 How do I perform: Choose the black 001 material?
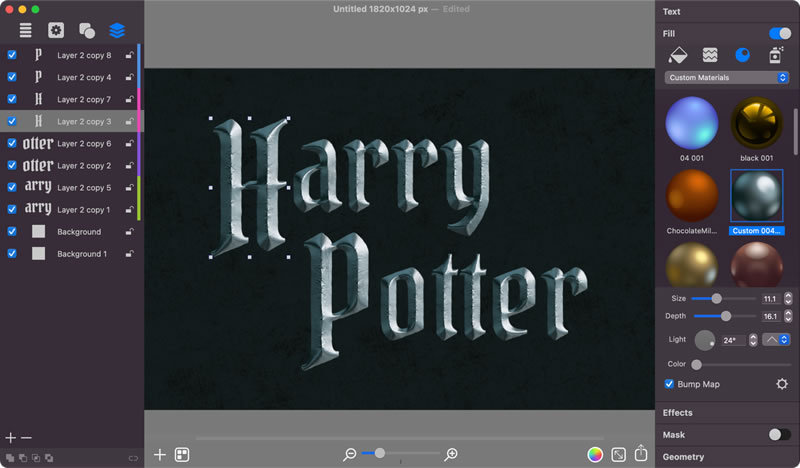(x=757, y=123)
